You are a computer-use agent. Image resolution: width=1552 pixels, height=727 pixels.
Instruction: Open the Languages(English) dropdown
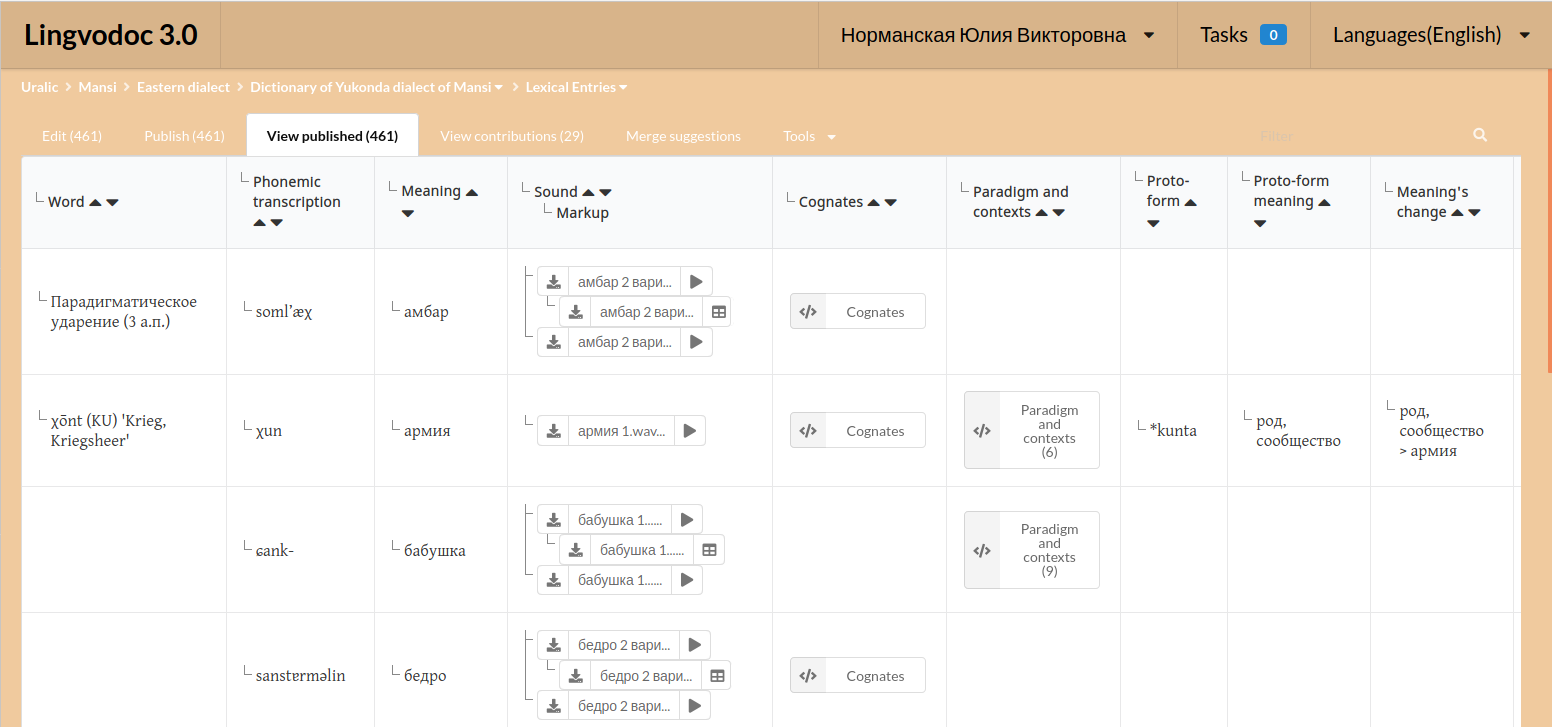click(x=1431, y=35)
